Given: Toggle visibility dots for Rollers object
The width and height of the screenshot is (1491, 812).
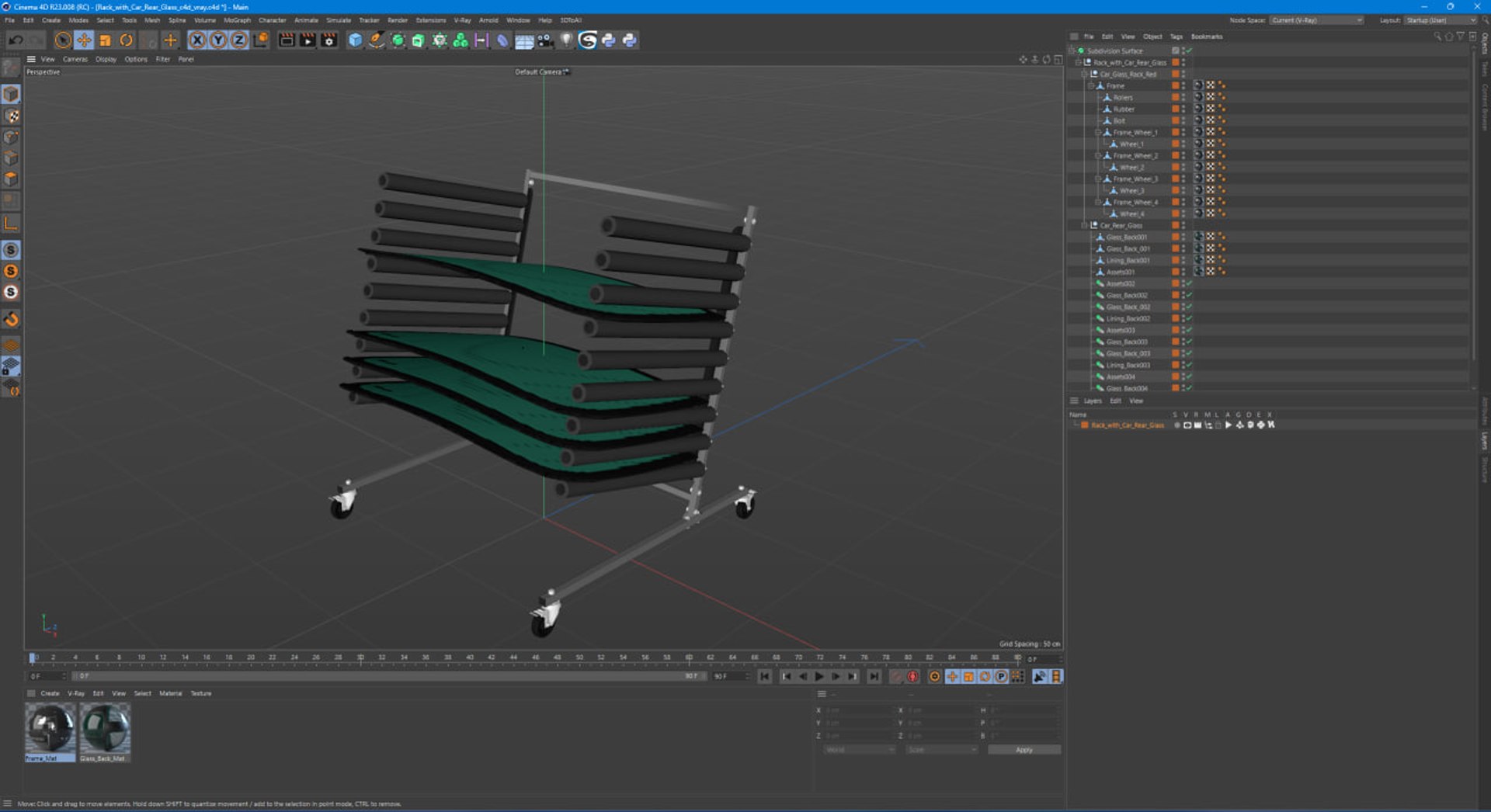Looking at the screenshot, I should coord(1183,97).
